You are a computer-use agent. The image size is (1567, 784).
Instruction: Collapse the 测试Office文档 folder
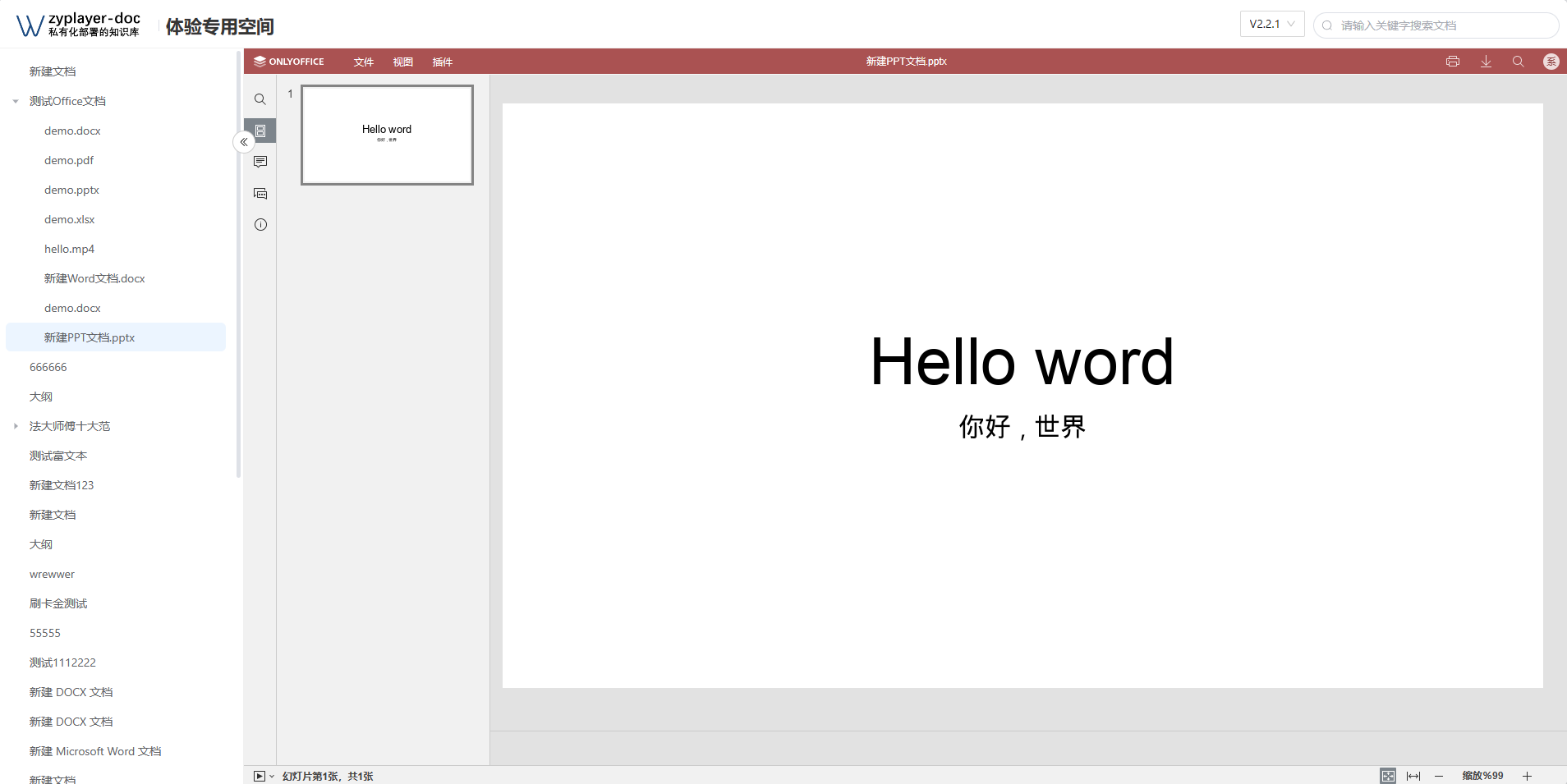tap(16, 102)
